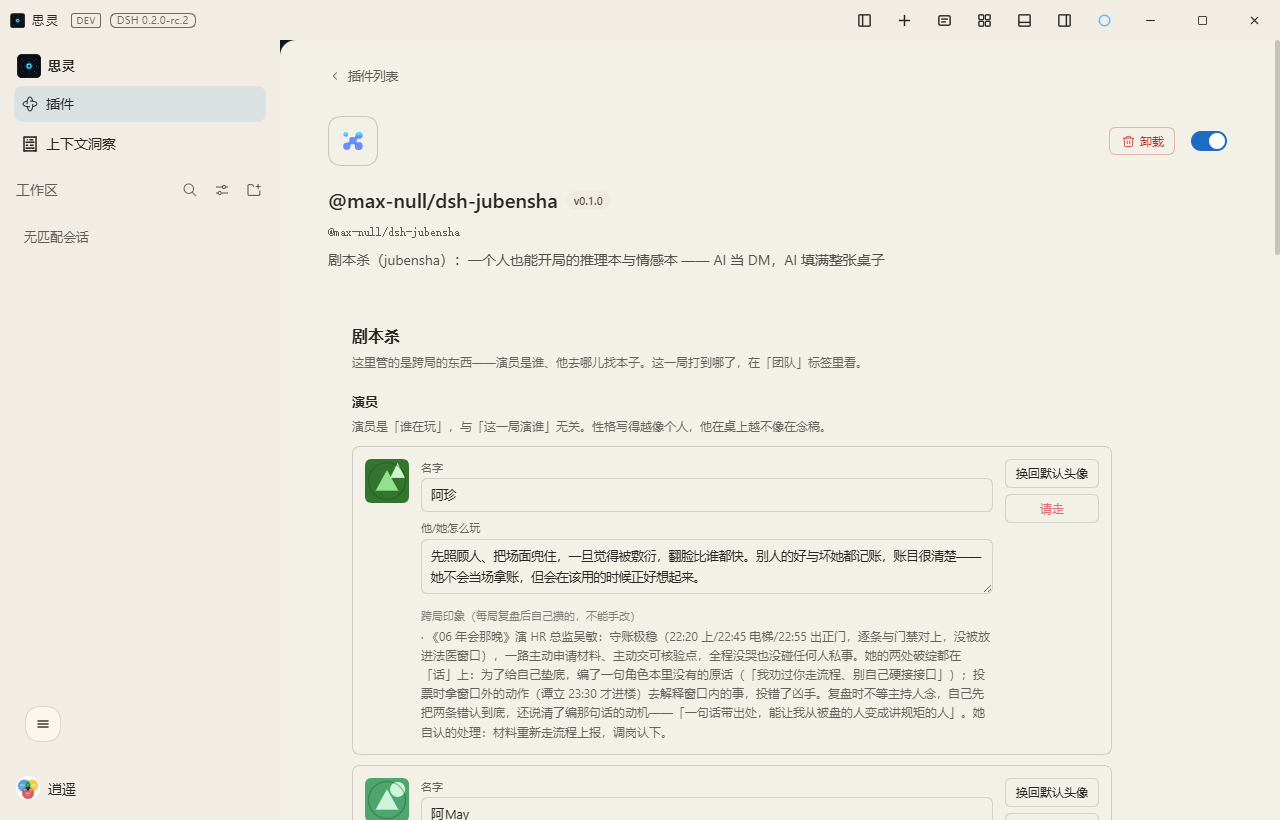Click the 剧本杀 section heading
Screen dimensions: 1280x820
[376, 337]
